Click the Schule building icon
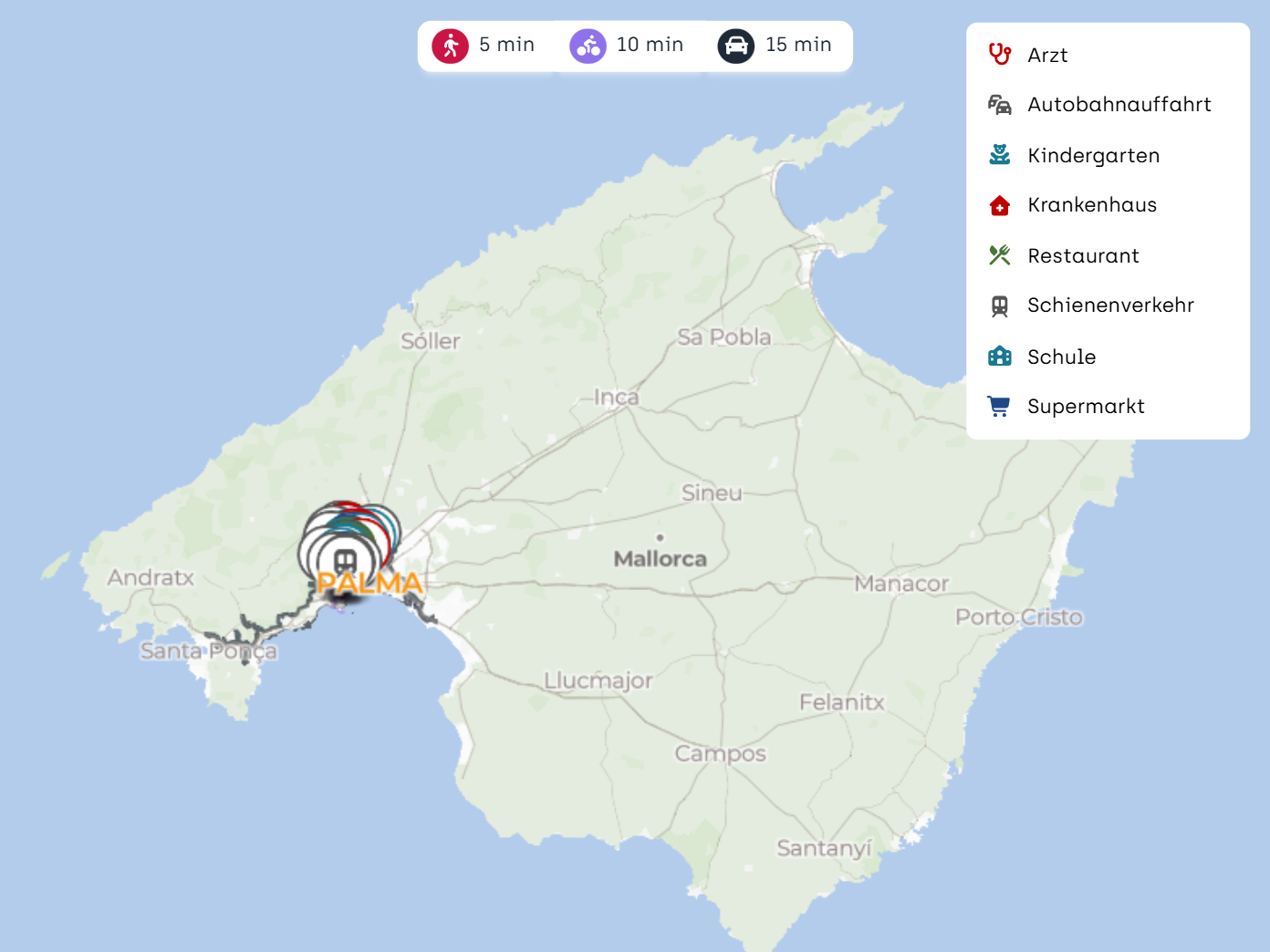The image size is (1270, 952). coord(1000,357)
